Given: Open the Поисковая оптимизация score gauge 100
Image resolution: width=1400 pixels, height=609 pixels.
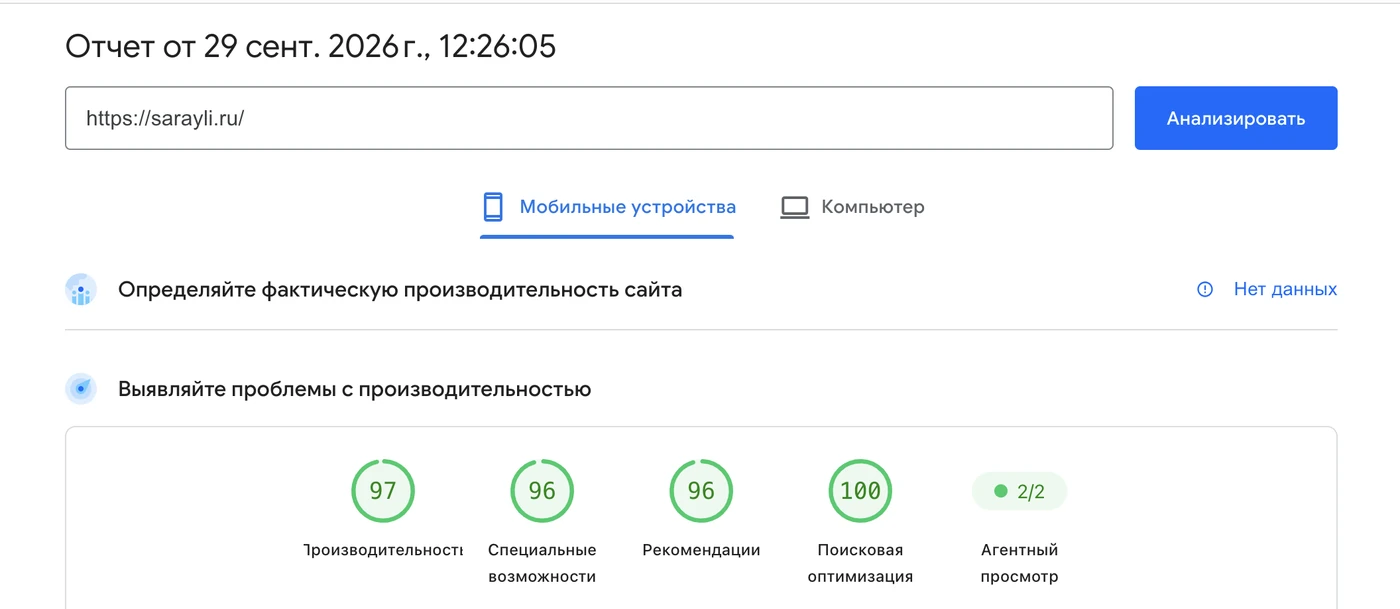Looking at the screenshot, I should (x=861, y=491).
